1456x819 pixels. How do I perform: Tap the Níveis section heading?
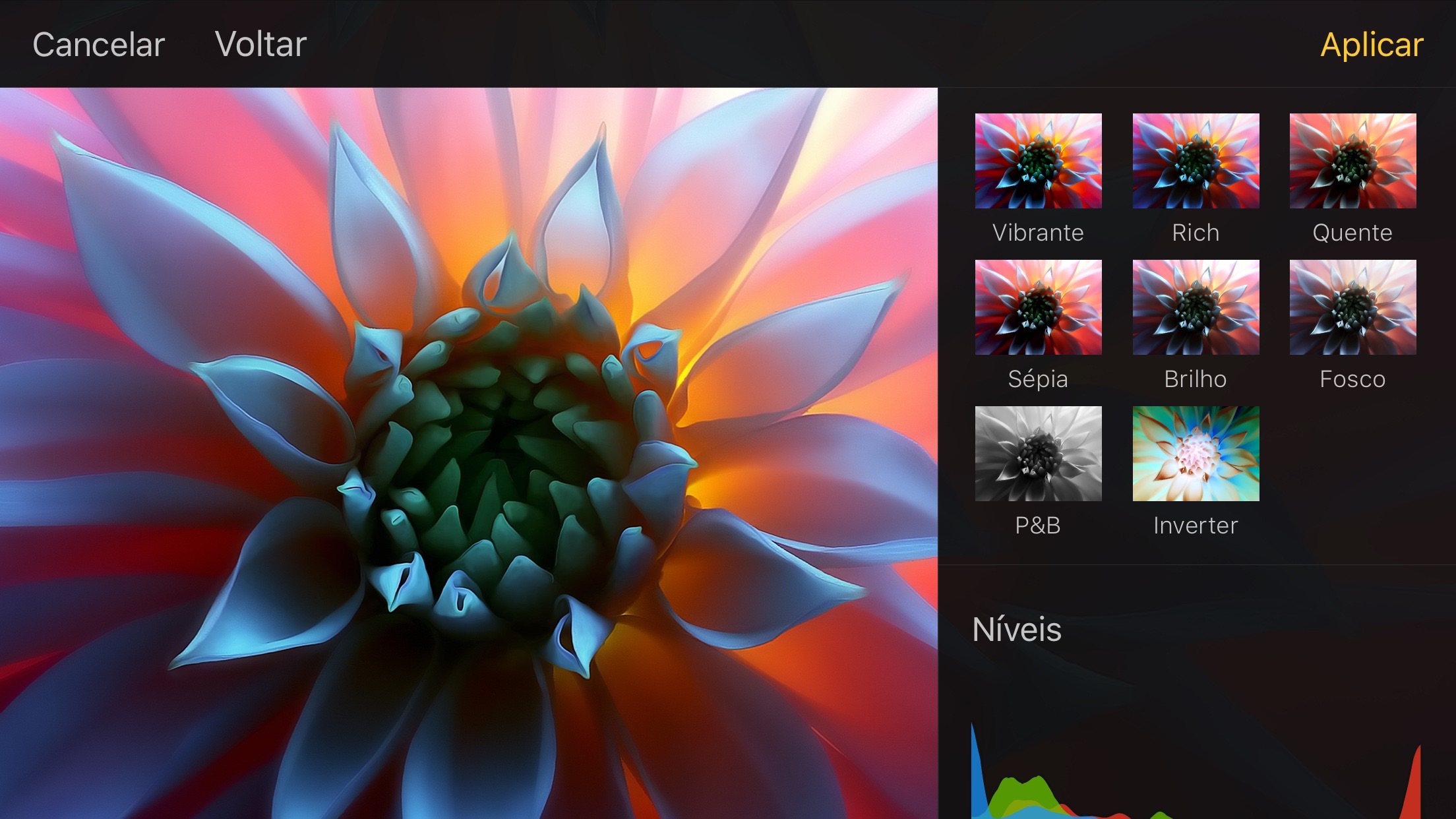(x=1016, y=629)
